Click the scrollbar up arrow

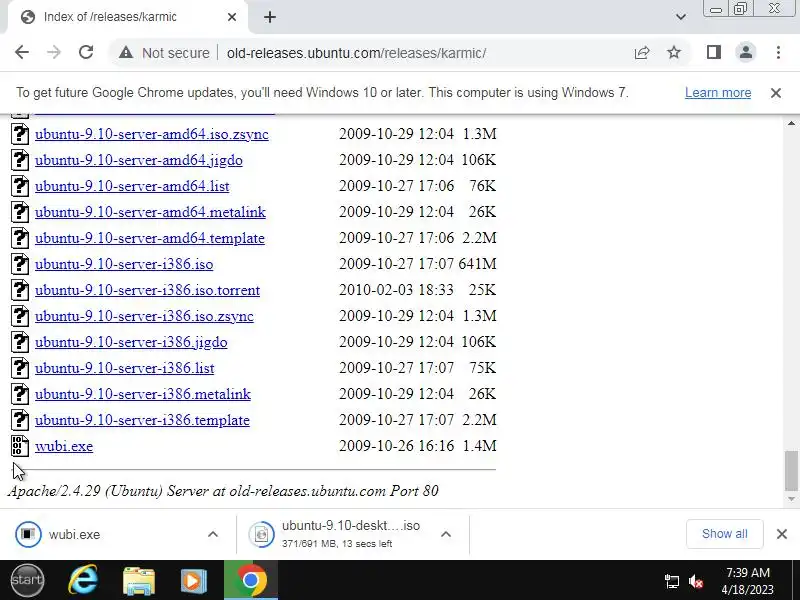click(791, 123)
